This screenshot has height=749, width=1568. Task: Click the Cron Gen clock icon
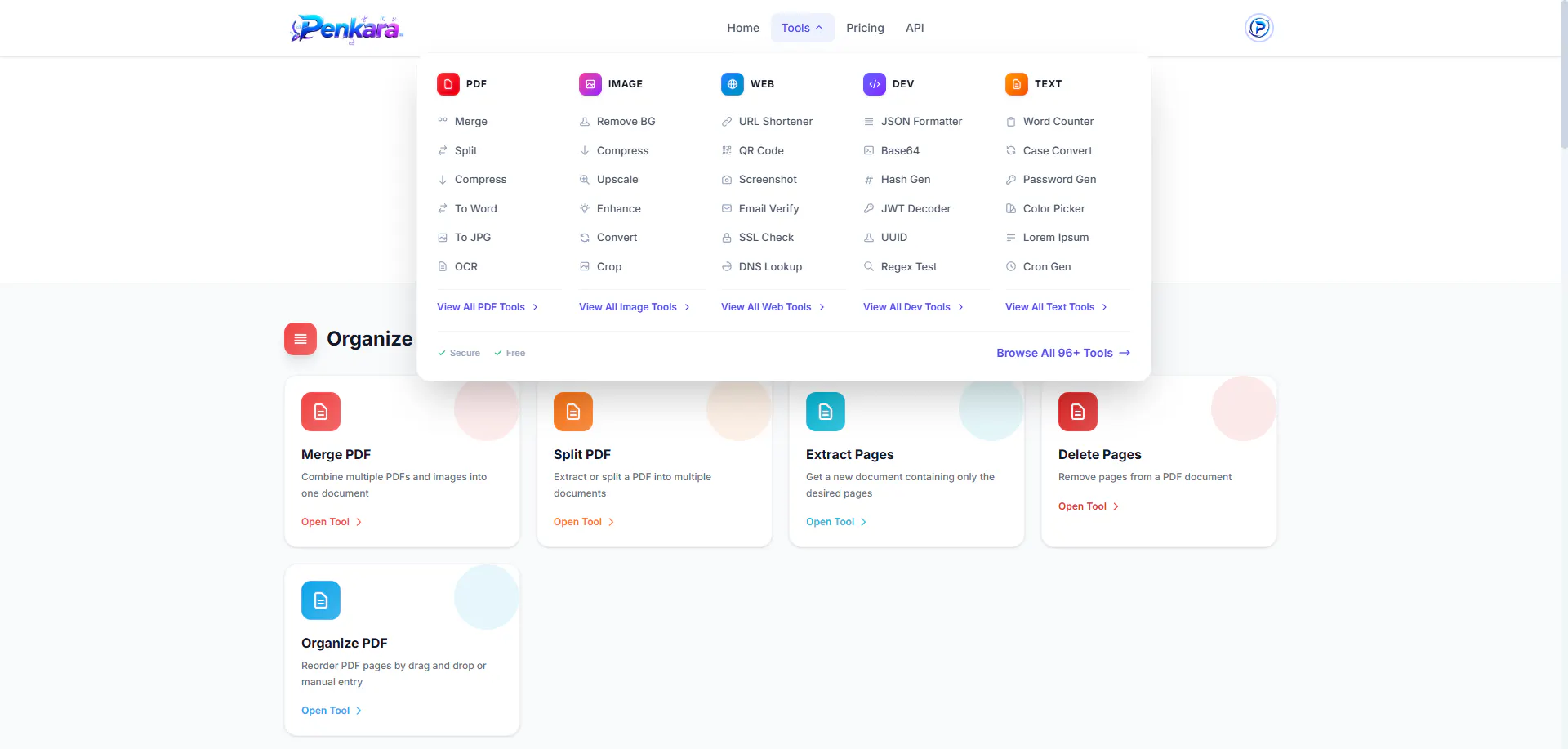[x=1011, y=266]
